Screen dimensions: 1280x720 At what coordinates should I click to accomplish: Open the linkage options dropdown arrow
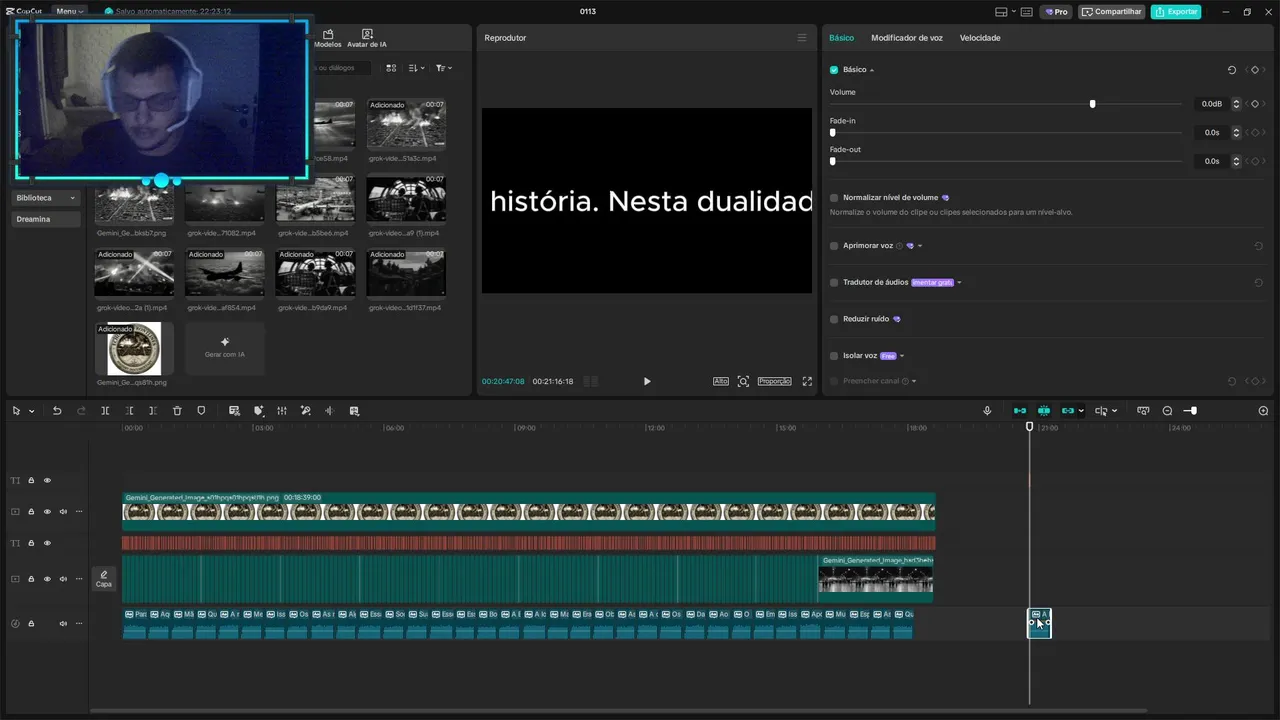[x=1081, y=411]
